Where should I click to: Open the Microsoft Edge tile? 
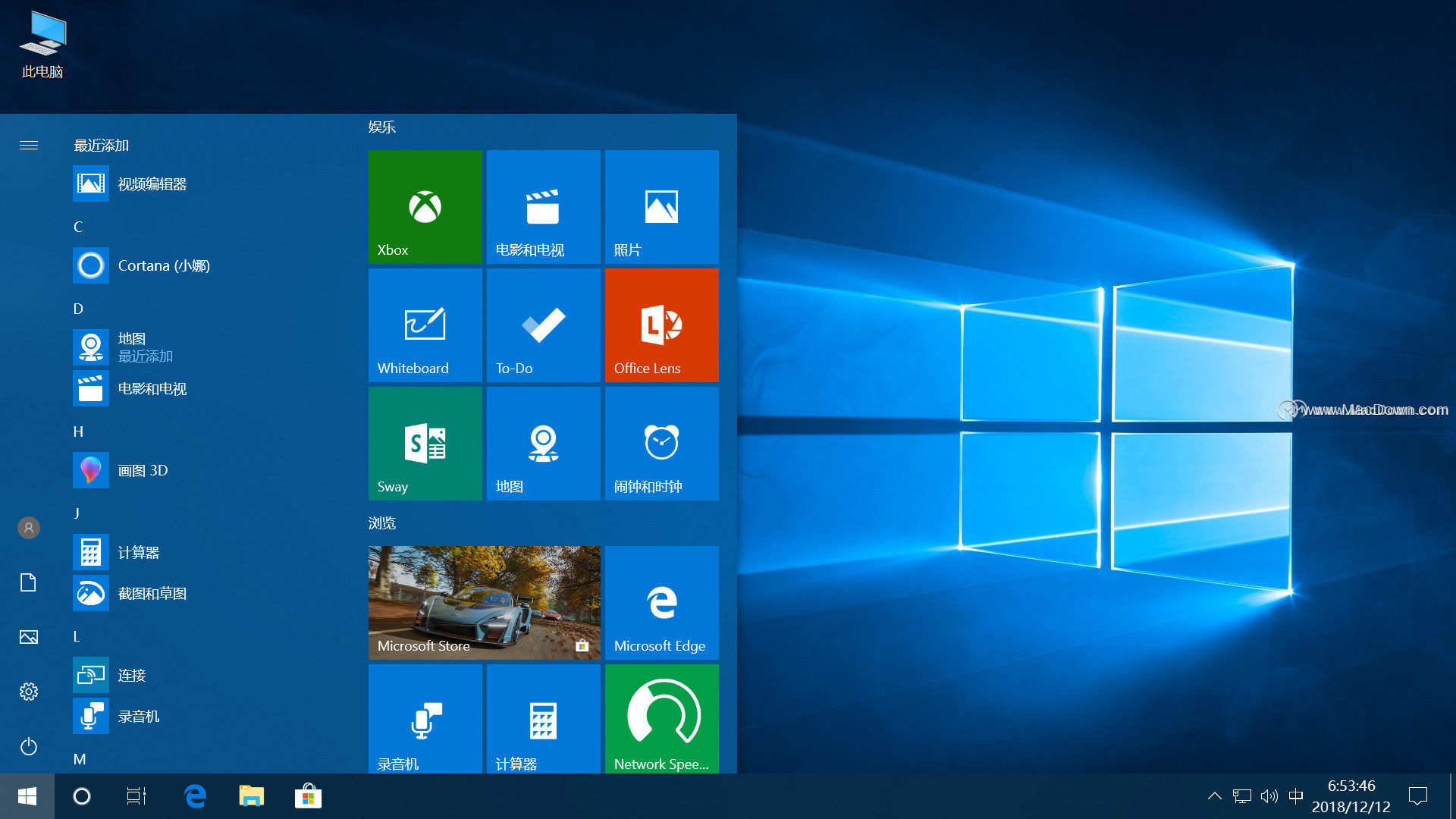(661, 602)
